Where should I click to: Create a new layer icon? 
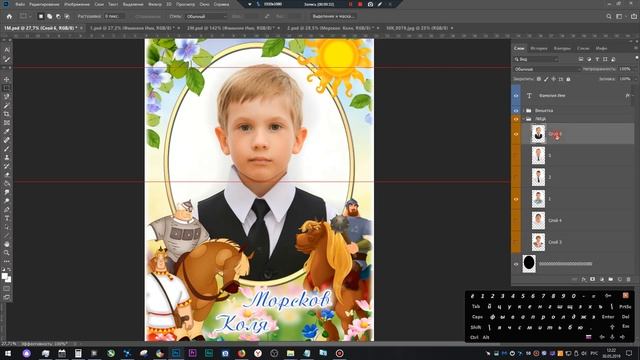[620, 279]
